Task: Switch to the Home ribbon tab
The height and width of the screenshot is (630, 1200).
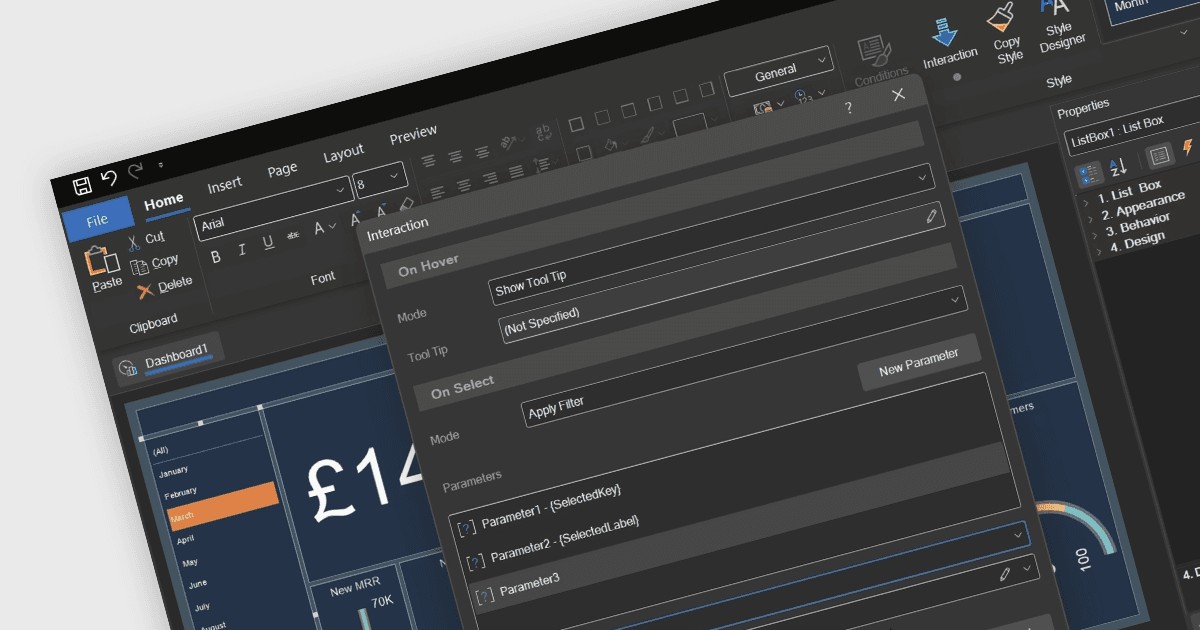Action: [164, 202]
